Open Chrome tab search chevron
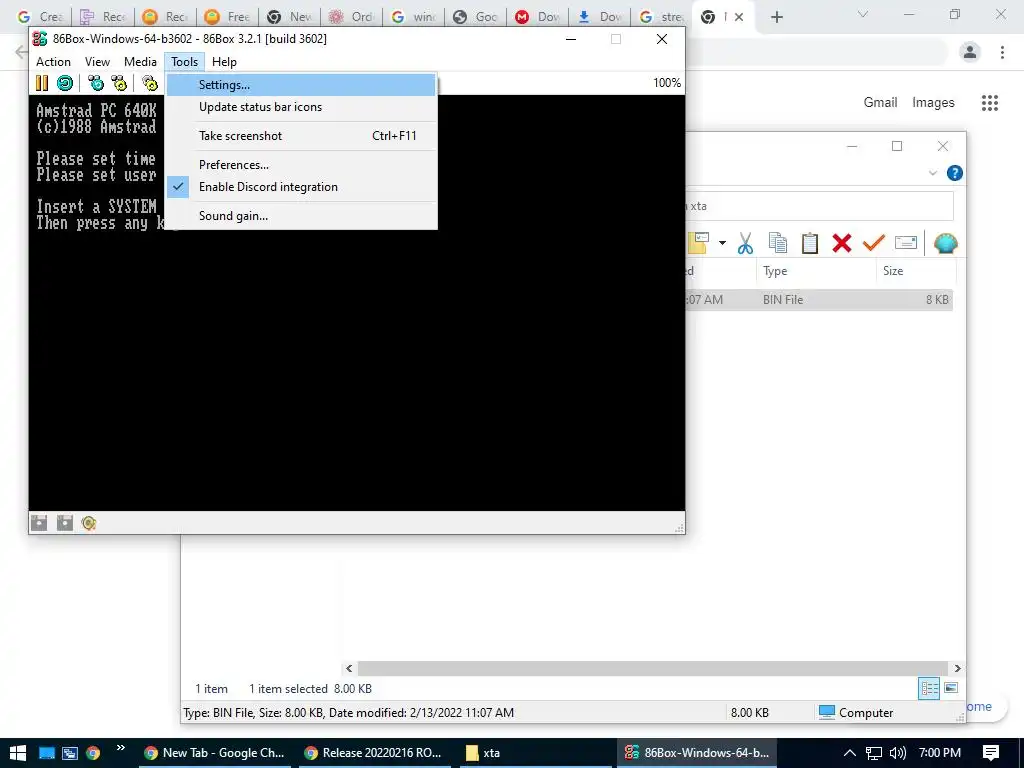 click(863, 15)
